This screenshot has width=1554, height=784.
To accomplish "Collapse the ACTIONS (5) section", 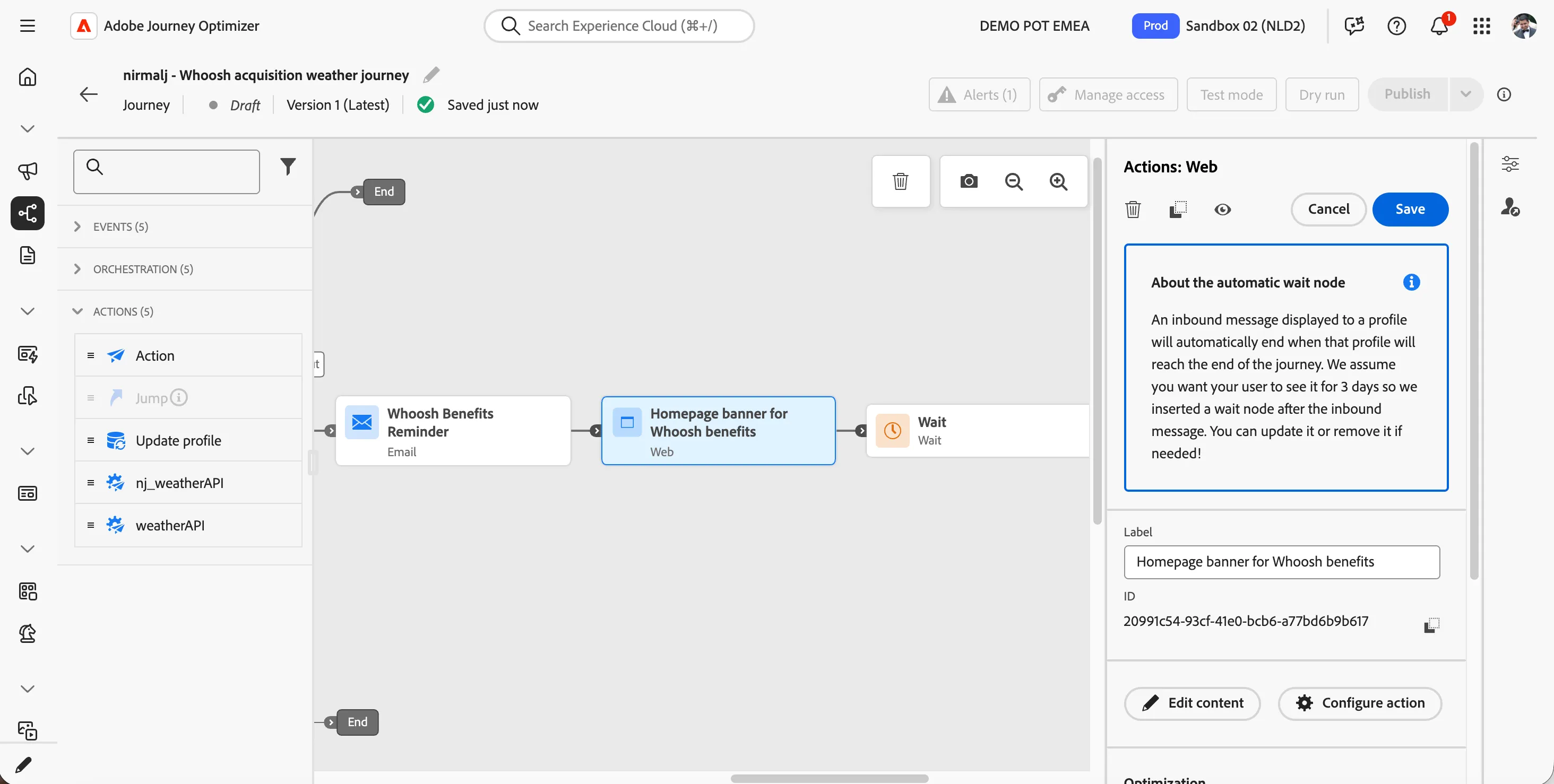I will pos(185,312).
